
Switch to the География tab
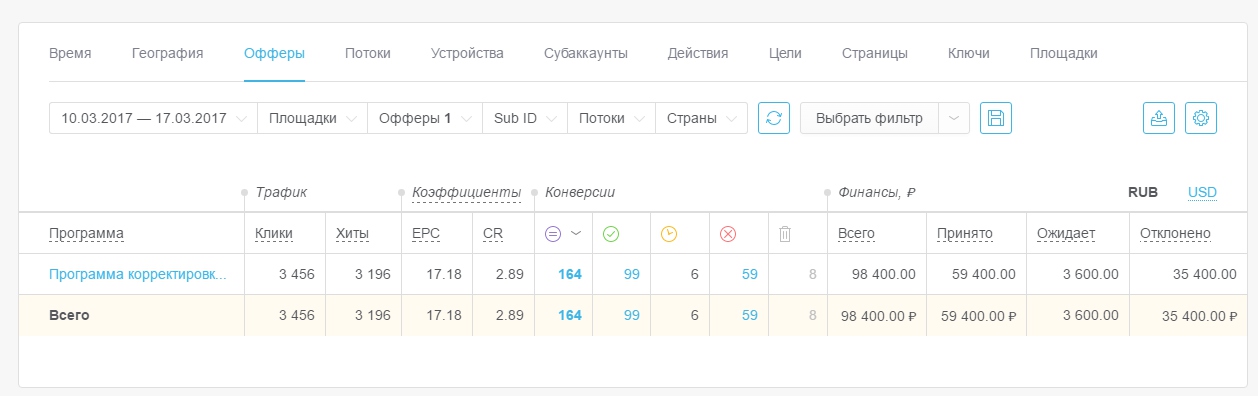pos(168,53)
